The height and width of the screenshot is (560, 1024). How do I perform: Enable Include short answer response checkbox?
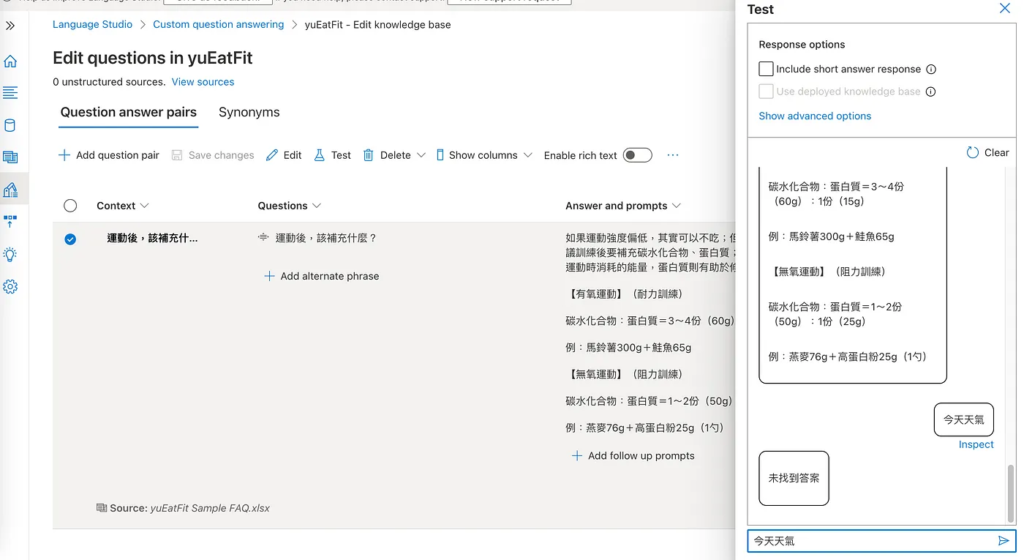tap(766, 69)
